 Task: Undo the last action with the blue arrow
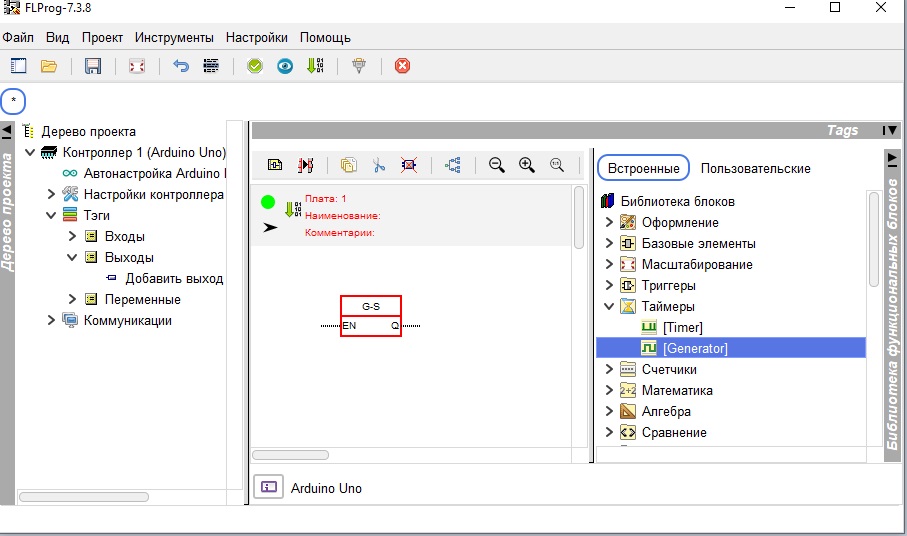pyautogui.click(x=181, y=66)
